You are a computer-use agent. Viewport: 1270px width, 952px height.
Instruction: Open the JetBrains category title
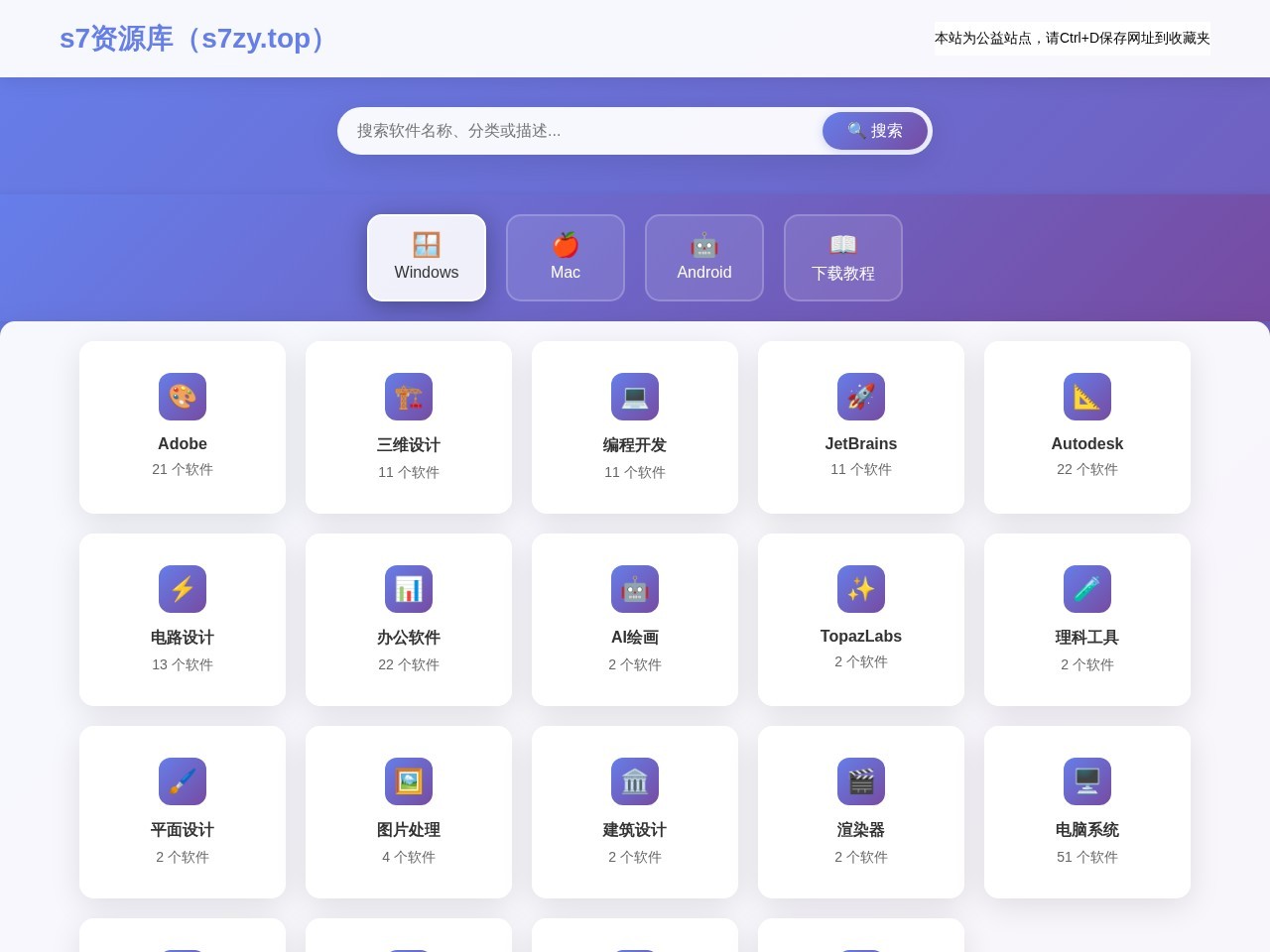click(861, 443)
